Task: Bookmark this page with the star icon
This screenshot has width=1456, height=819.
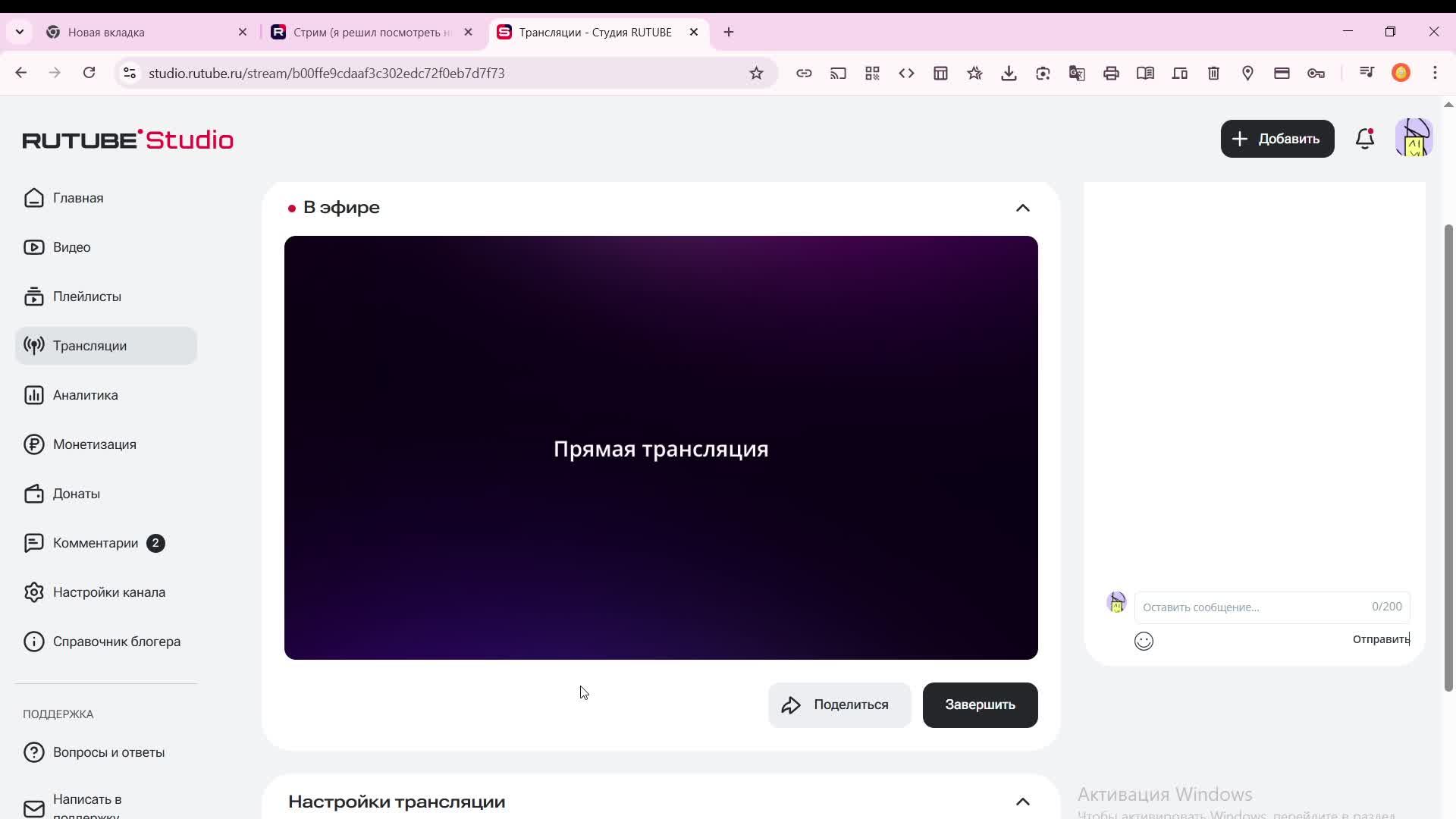Action: tap(756, 74)
